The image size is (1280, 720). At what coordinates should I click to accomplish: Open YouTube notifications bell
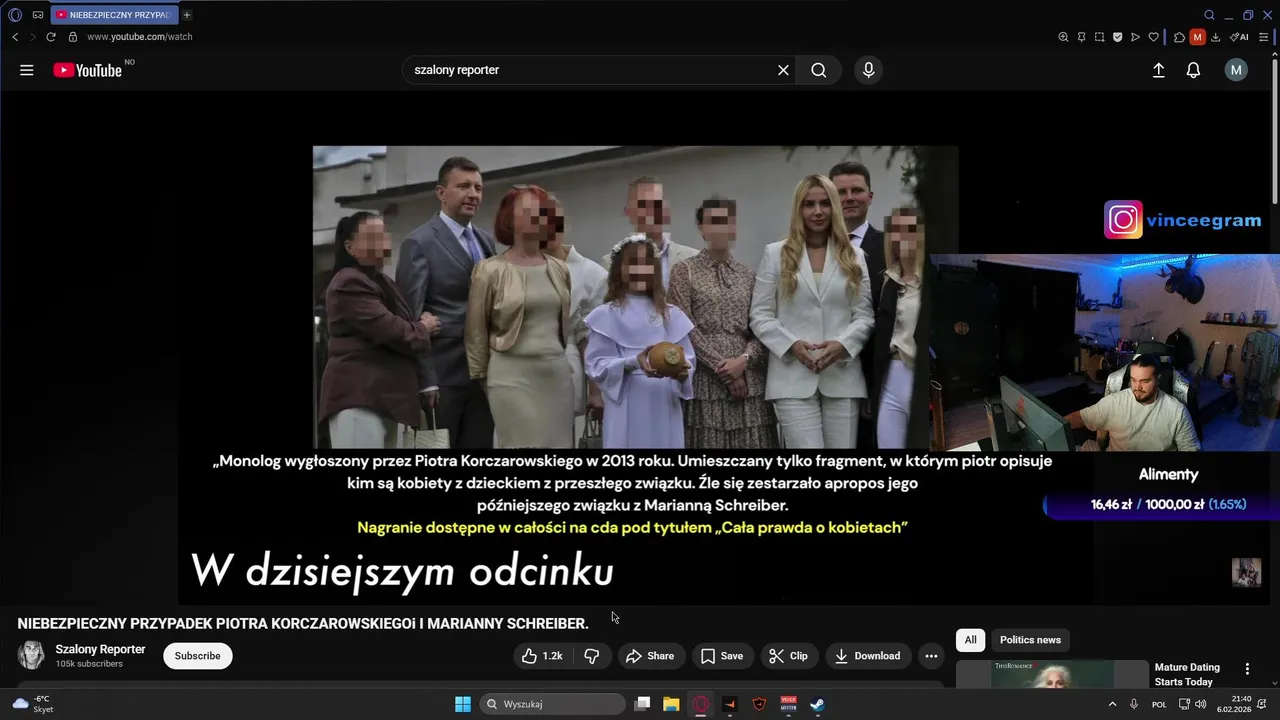click(1193, 70)
